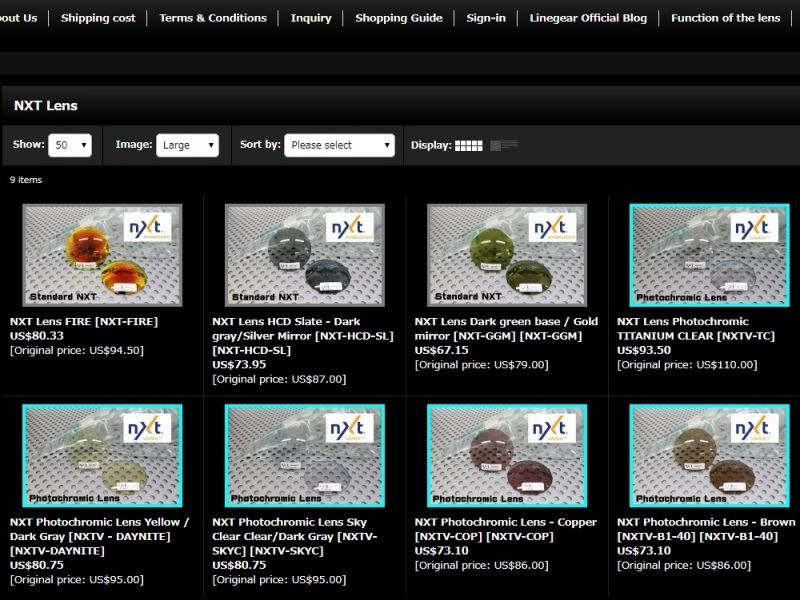The height and width of the screenshot is (600, 800).
Task: Click the Sign-in link
Action: pyautogui.click(x=486, y=18)
